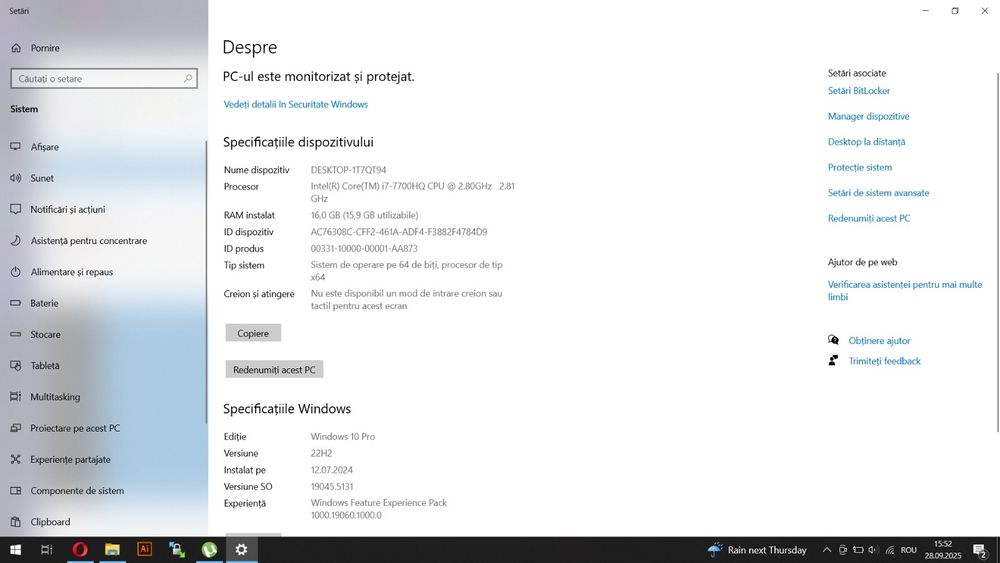
Task: Click Redenumiți acest PC related link
Action: click(x=869, y=218)
